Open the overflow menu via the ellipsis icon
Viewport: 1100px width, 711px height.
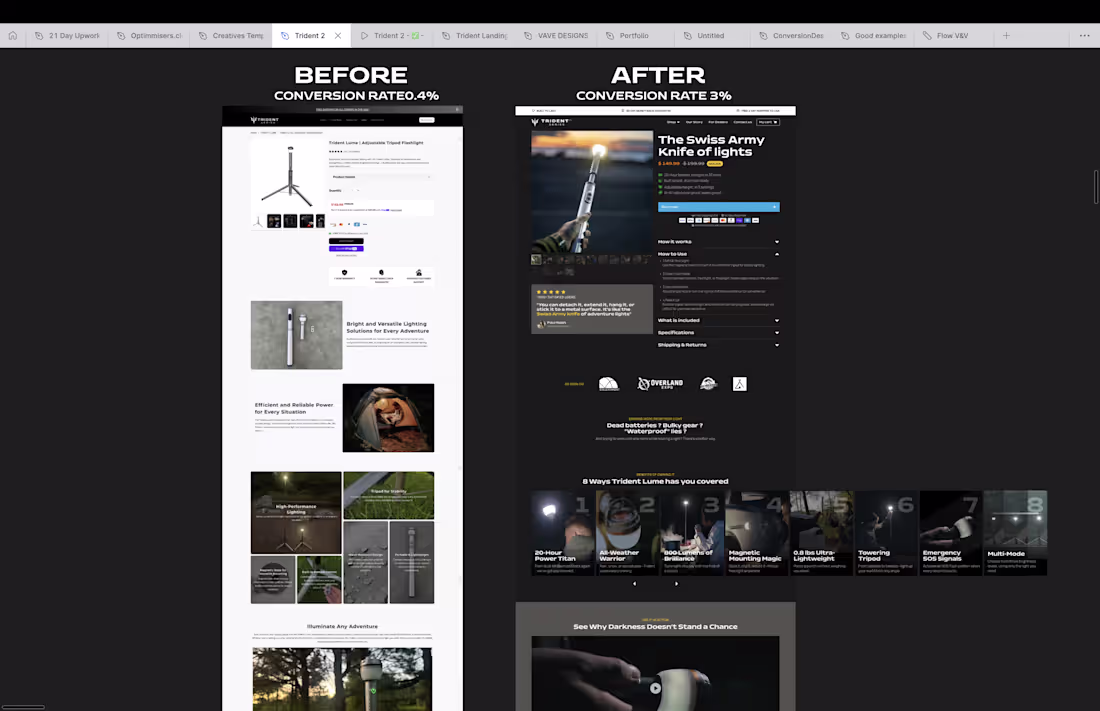1084,35
